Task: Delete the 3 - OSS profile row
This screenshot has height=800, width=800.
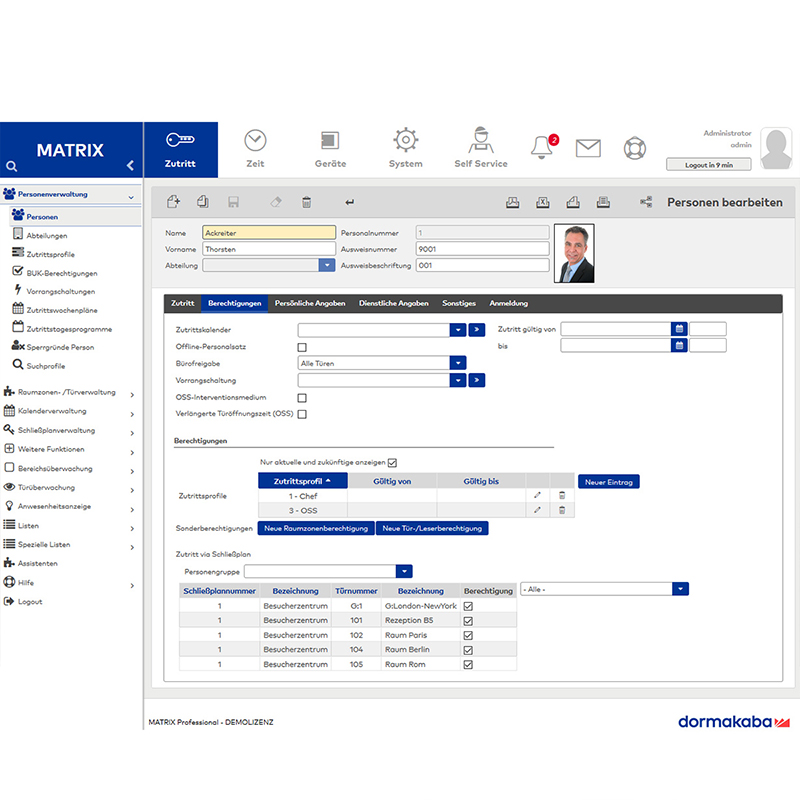Action: (562, 510)
